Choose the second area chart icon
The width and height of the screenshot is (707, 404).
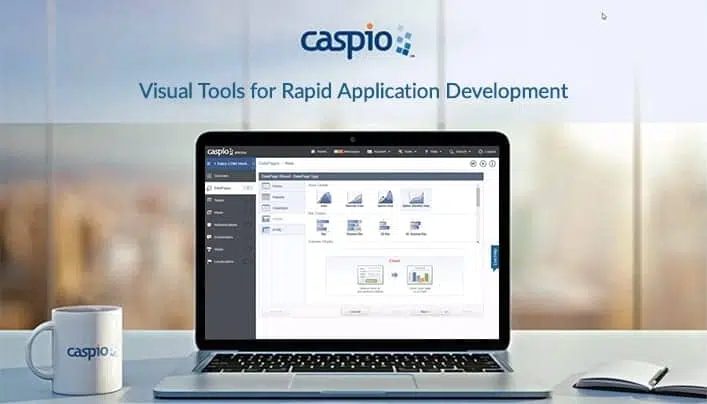tap(354, 198)
